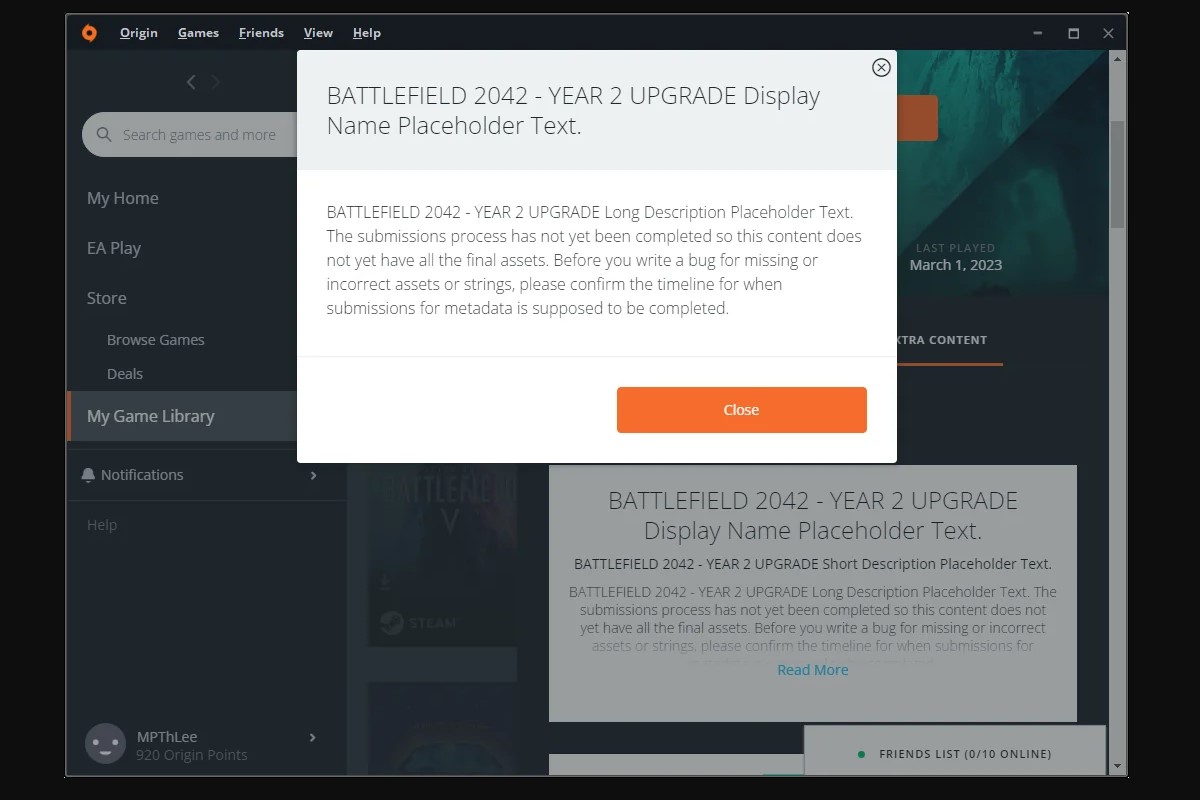The width and height of the screenshot is (1200, 800).
Task: Click the orange Close button in the dialog
Action: [741, 409]
